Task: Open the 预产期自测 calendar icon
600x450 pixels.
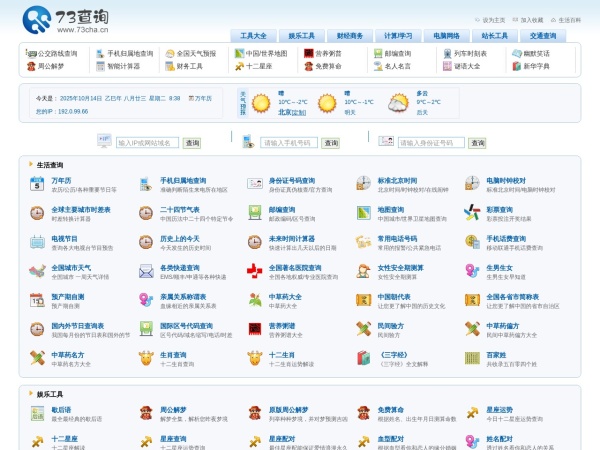Action: coord(37,300)
